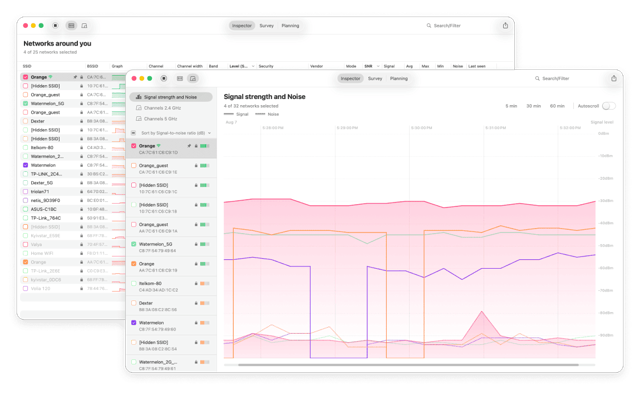Click the Channels 5 GHz sidebar icon
640x395 pixels.
pyautogui.click(x=139, y=118)
